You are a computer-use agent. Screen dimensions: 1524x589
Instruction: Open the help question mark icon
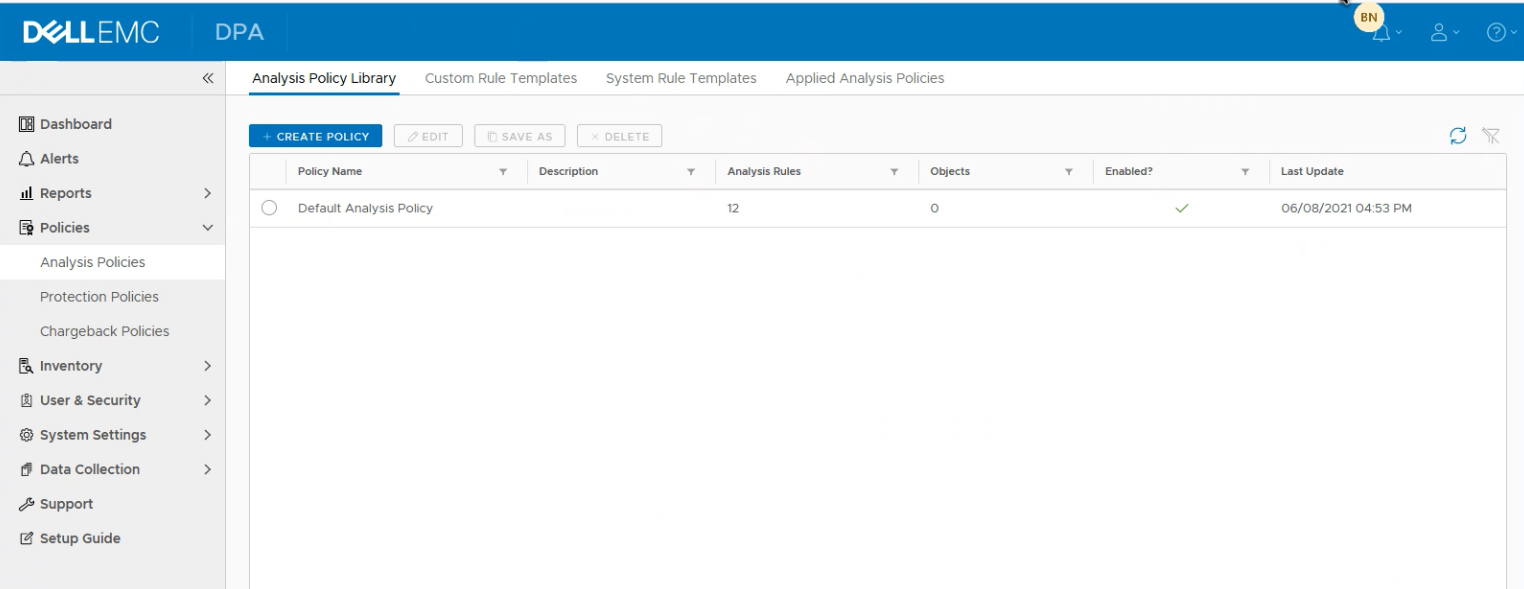coord(1496,33)
